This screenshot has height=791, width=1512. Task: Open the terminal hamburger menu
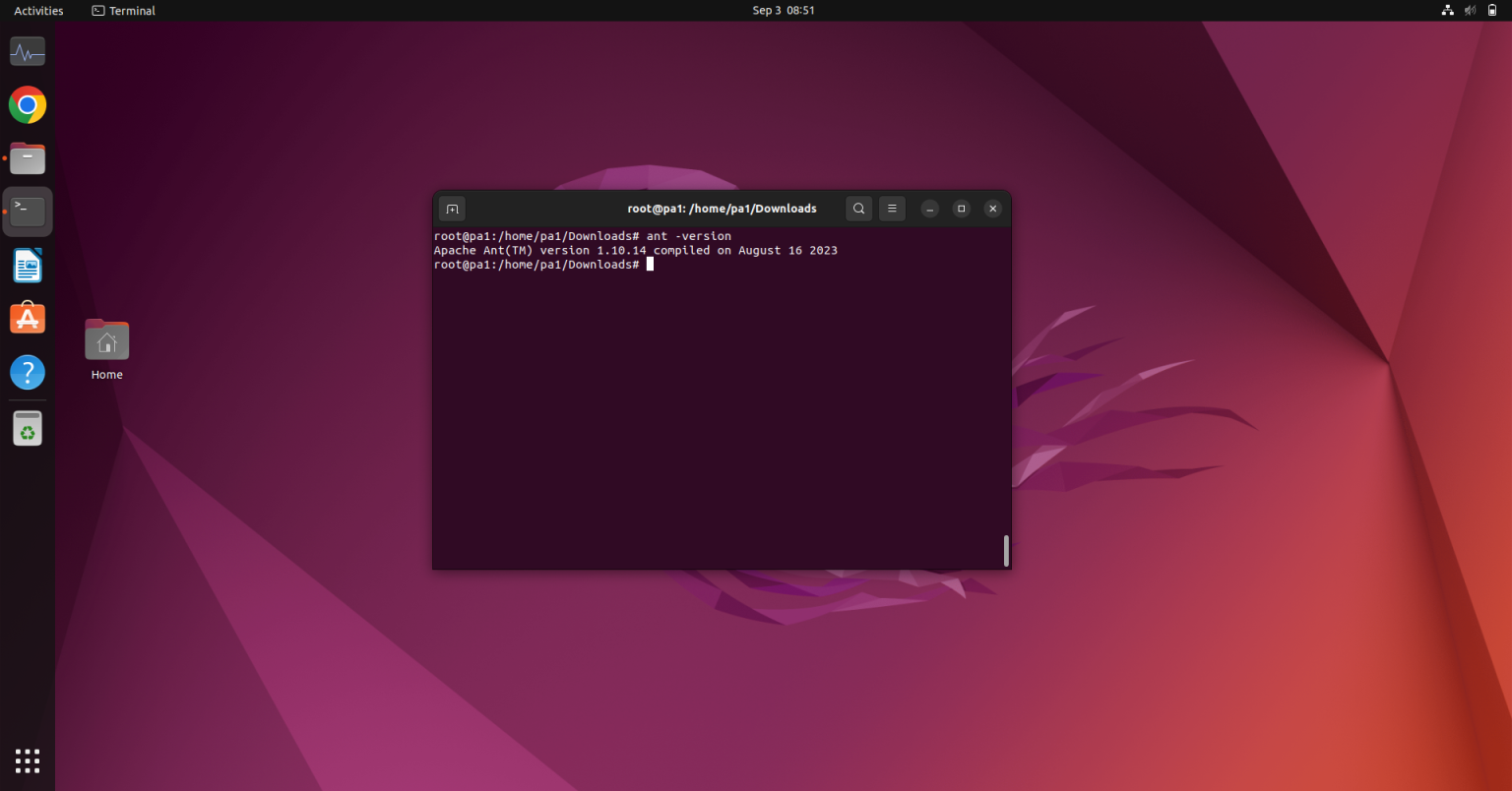click(x=892, y=209)
